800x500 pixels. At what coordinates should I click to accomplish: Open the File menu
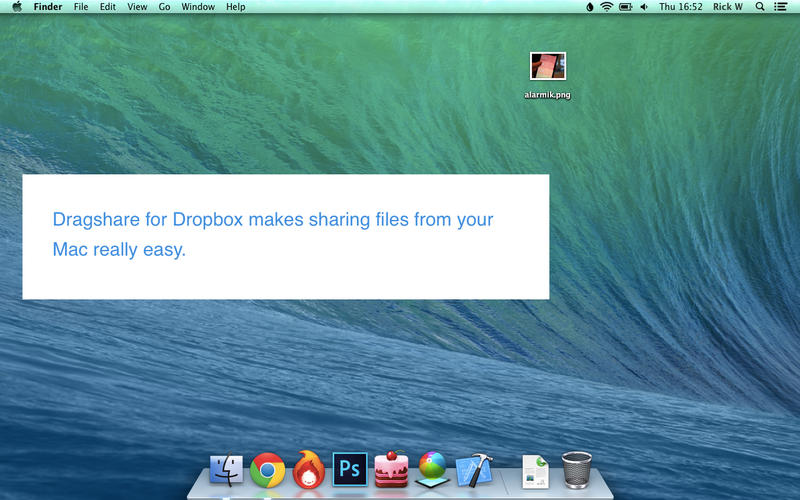81,7
